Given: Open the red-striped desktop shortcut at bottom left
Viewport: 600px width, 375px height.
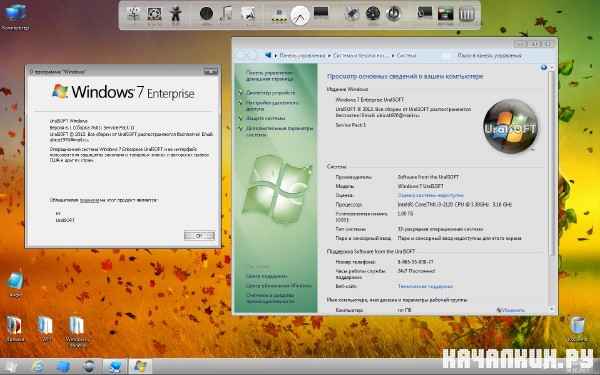Looking at the screenshot, I should pyautogui.click(x=15, y=328).
